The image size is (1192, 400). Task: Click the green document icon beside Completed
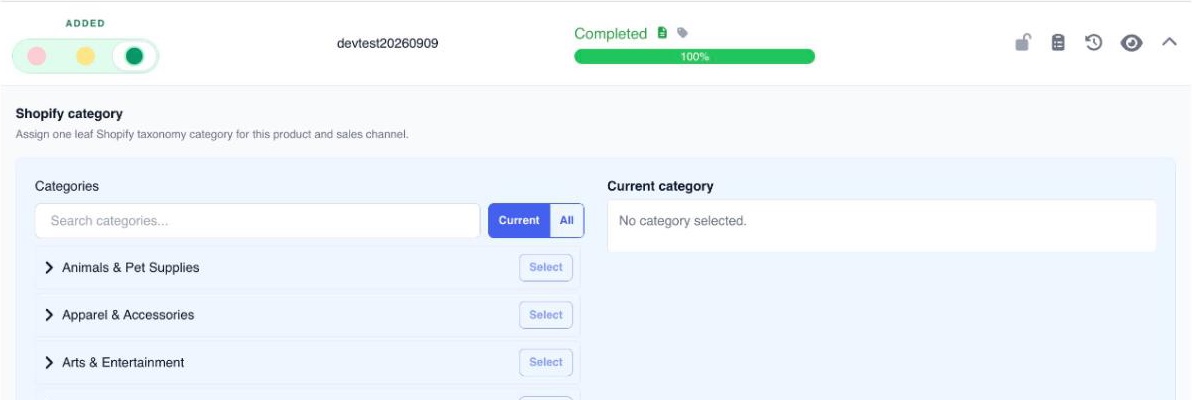click(x=662, y=33)
